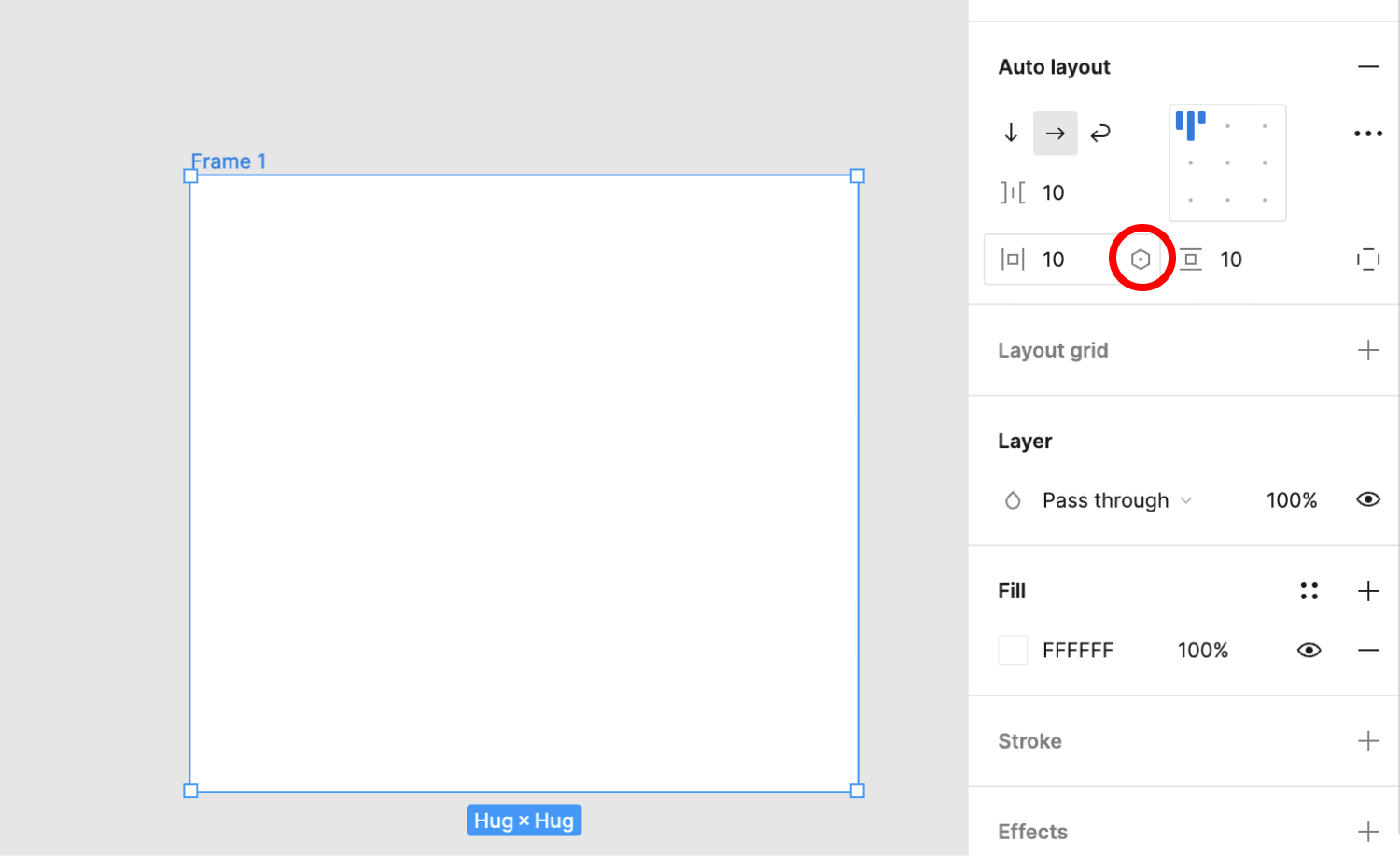Click the Frame 1 label
Image resolution: width=1400 pixels, height=856 pixels.
click(229, 161)
